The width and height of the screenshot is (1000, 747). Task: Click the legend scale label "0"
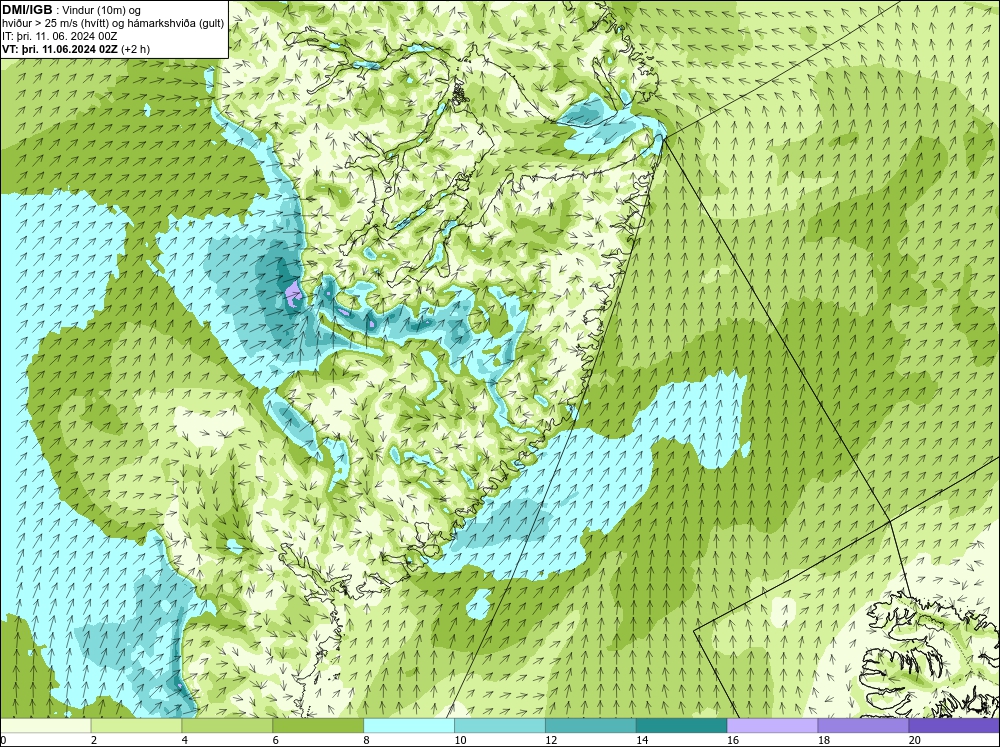click(x=3, y=740)
